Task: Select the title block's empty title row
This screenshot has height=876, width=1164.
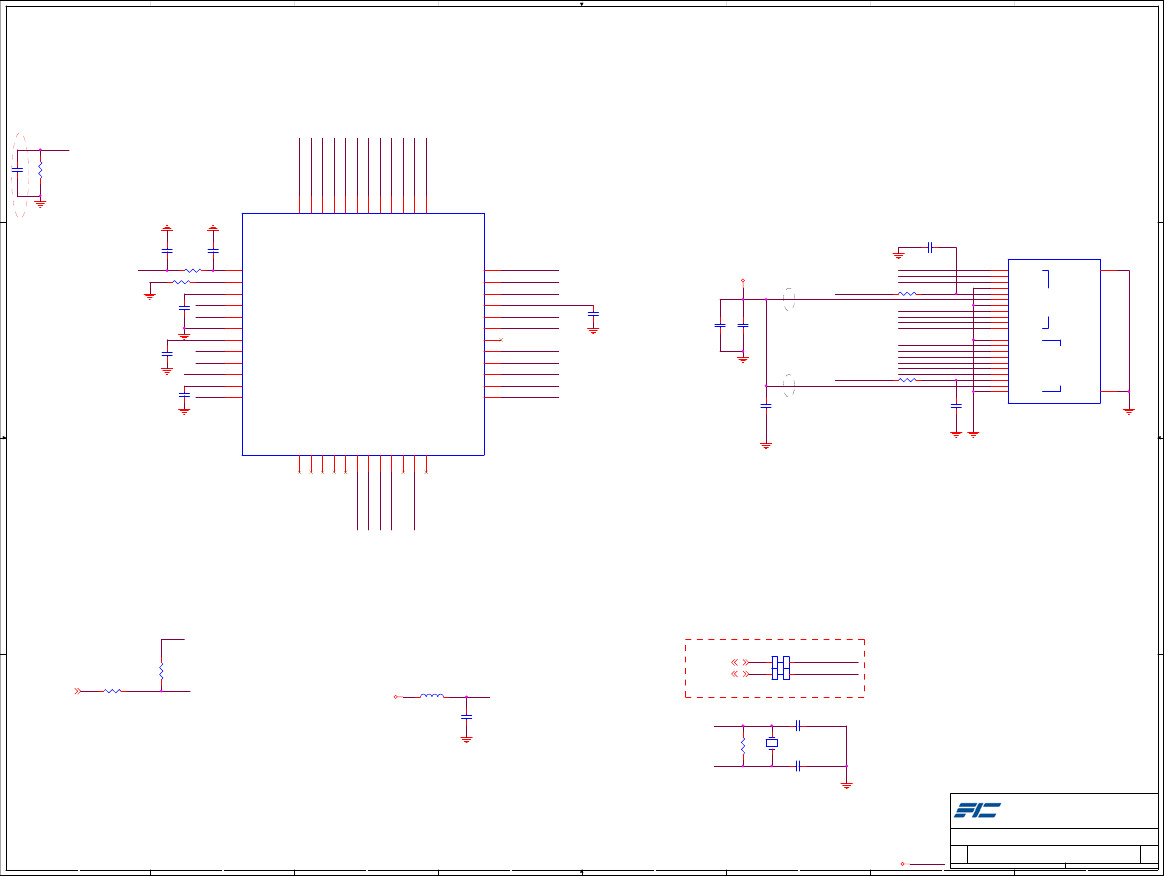Action: point(1054,837)
